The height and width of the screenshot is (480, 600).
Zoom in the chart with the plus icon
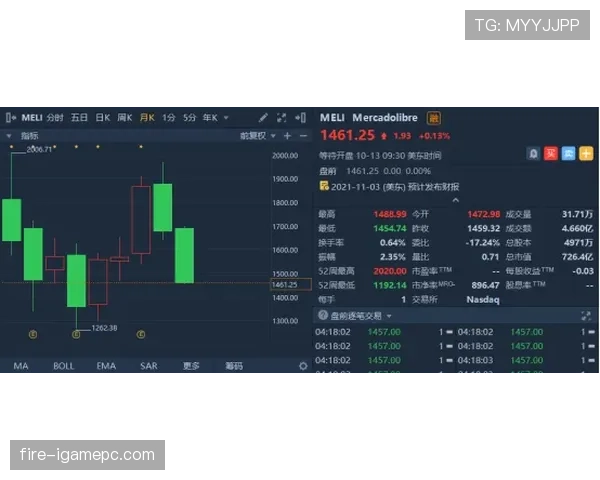tap(287, 136)
